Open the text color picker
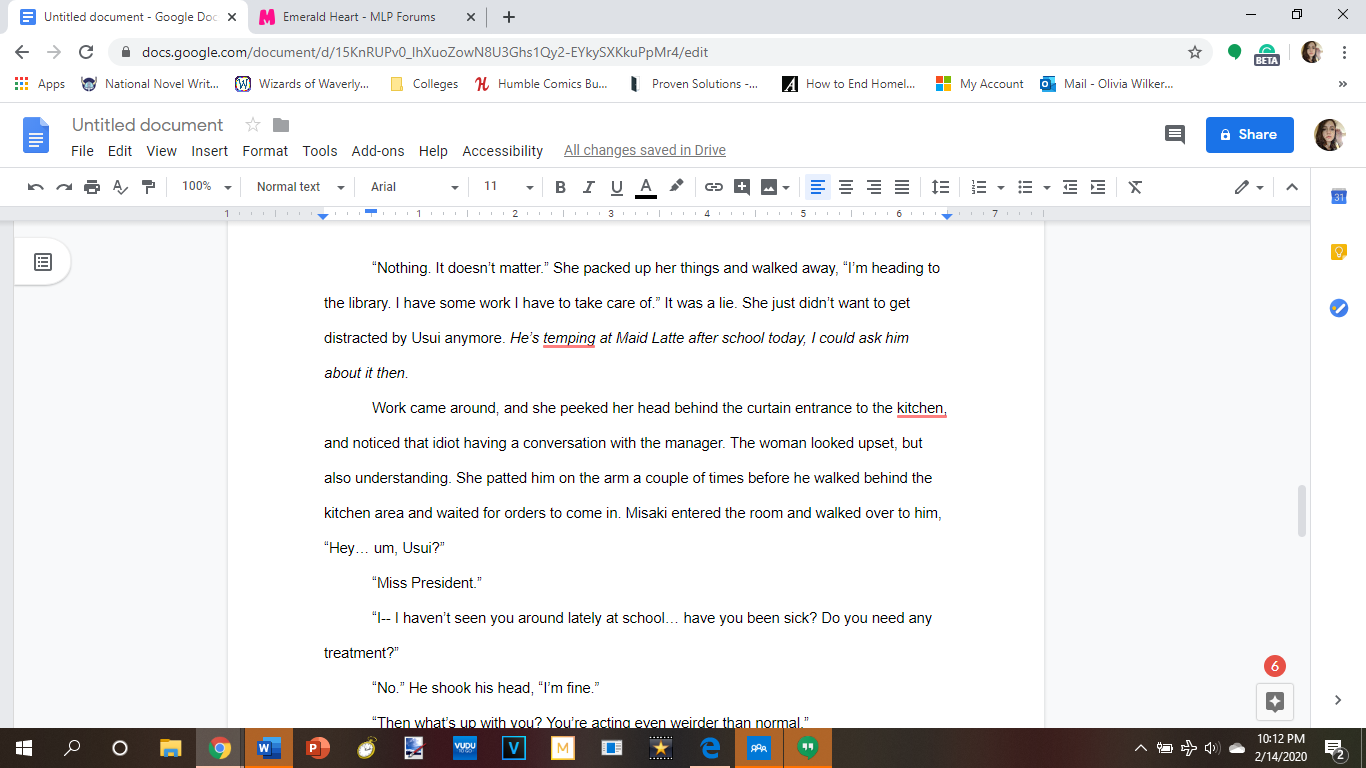The width and height of the screenshot is (1366, 768). click(646, 187)
